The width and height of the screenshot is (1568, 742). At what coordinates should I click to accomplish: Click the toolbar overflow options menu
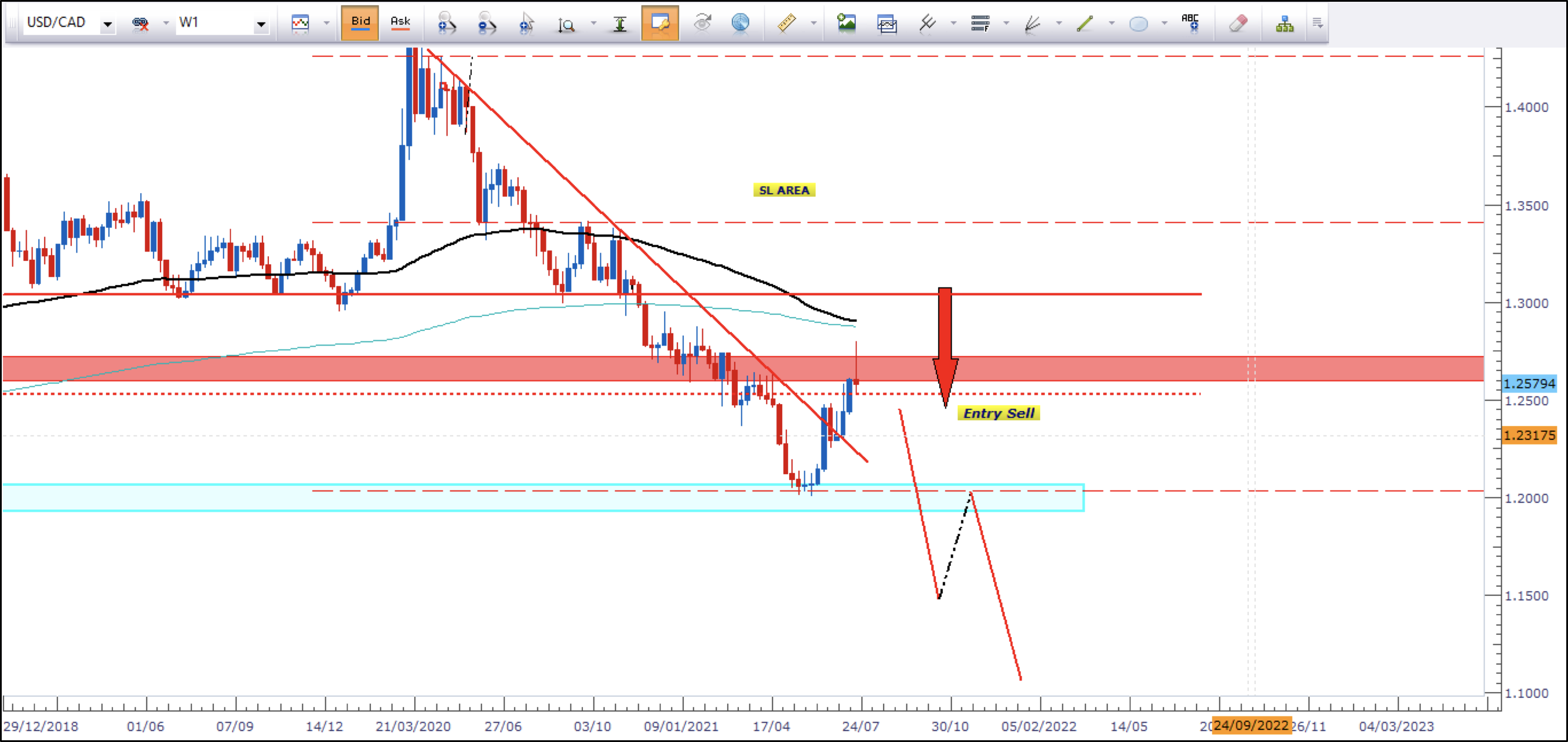click(1317, 24)
